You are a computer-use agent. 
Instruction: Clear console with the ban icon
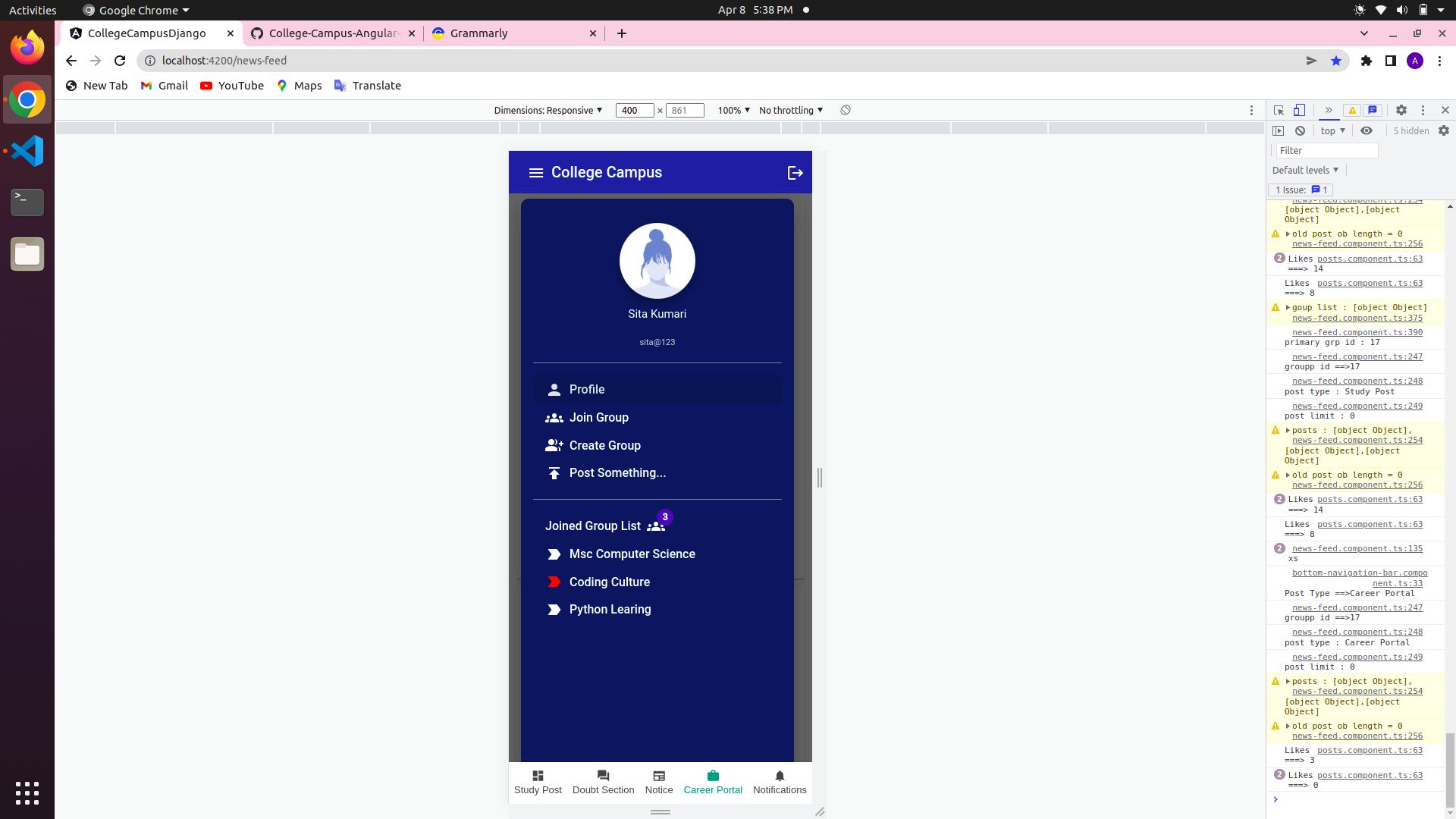pyautogui.click(x=1300, y=130)
